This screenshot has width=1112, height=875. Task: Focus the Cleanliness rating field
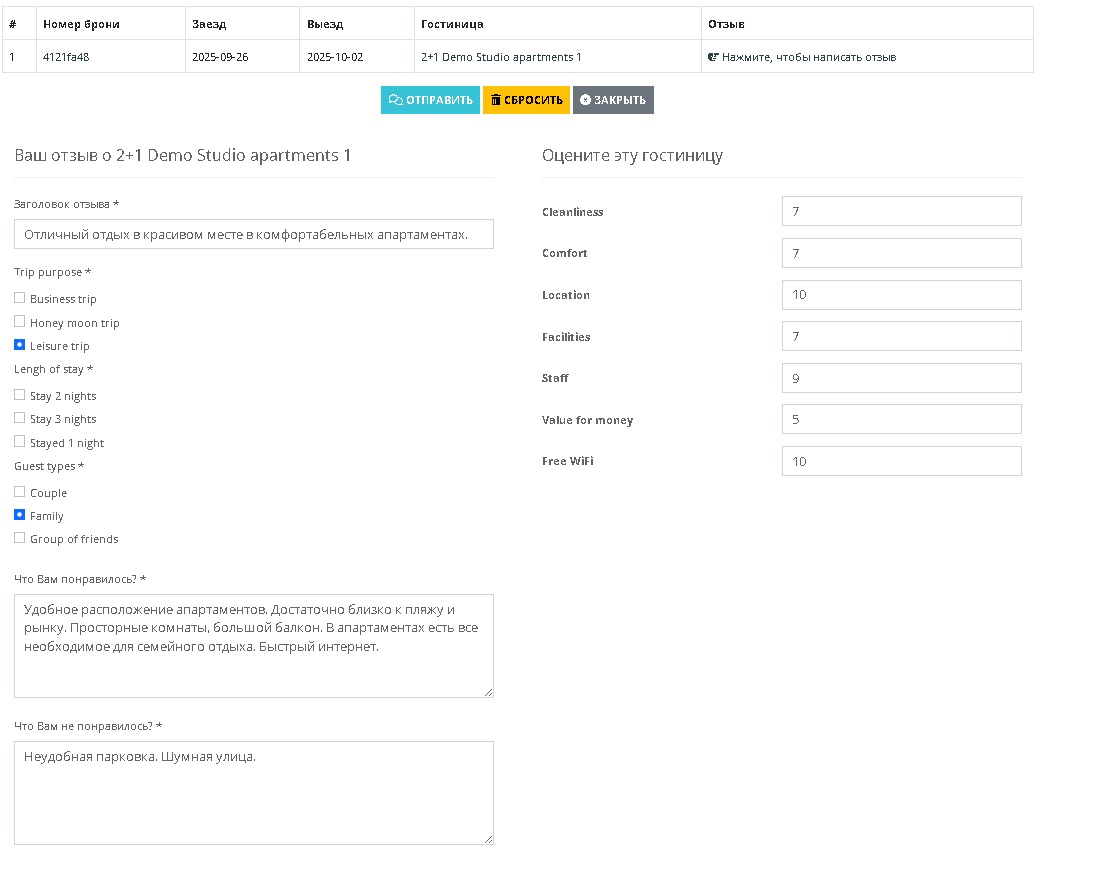(x=901, y=211)
